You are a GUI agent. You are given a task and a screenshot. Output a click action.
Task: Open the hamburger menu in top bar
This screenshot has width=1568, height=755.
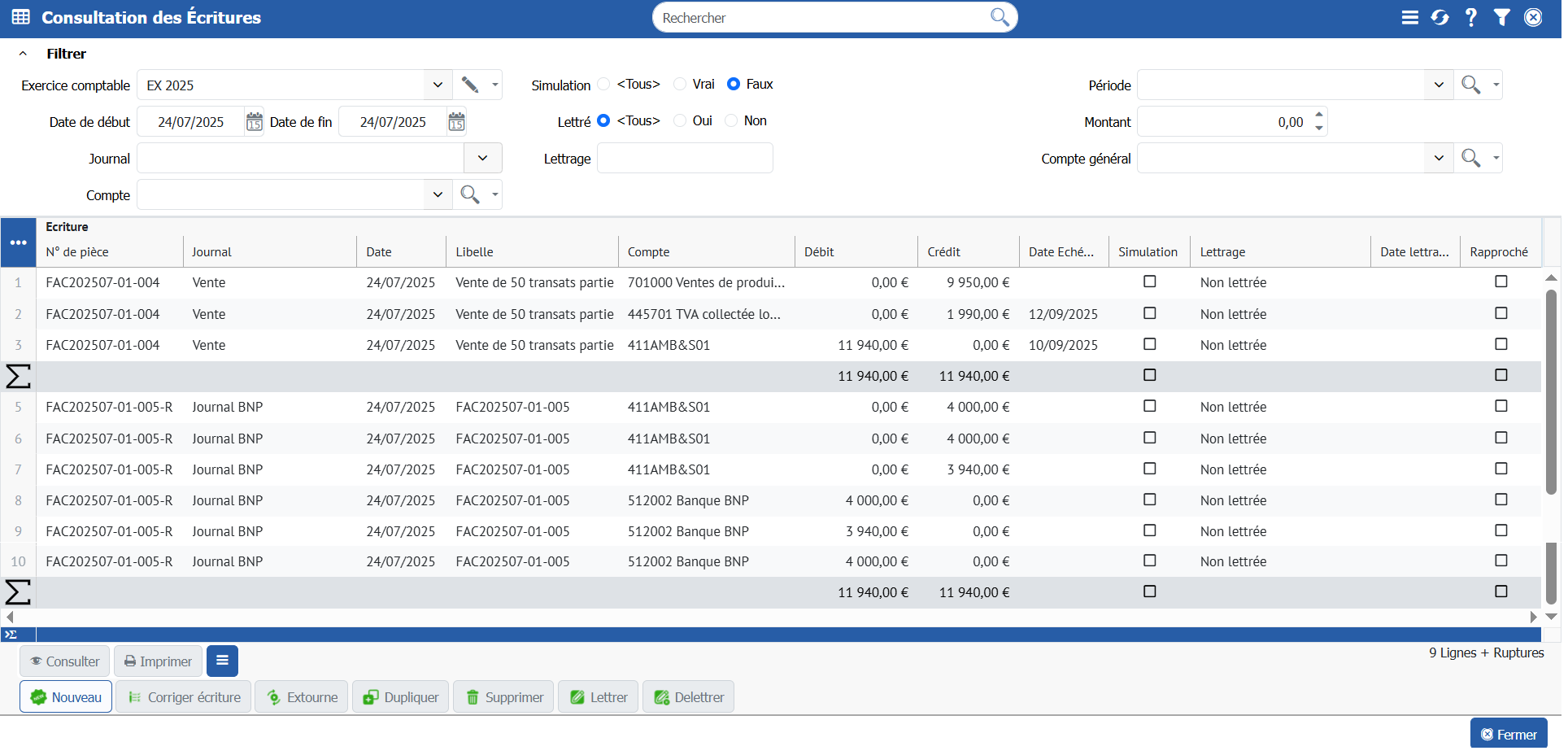[1409, 17]
